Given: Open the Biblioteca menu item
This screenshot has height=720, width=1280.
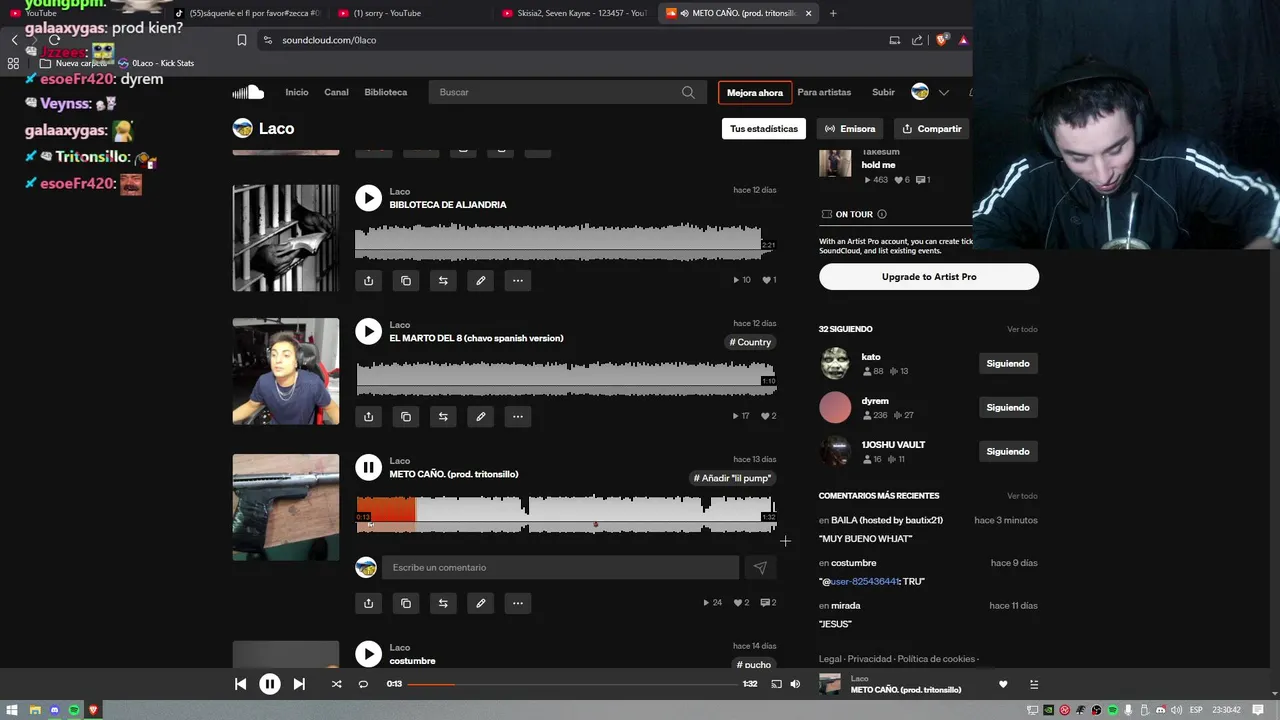Looking at the screenshot, I should click(386, 92).
